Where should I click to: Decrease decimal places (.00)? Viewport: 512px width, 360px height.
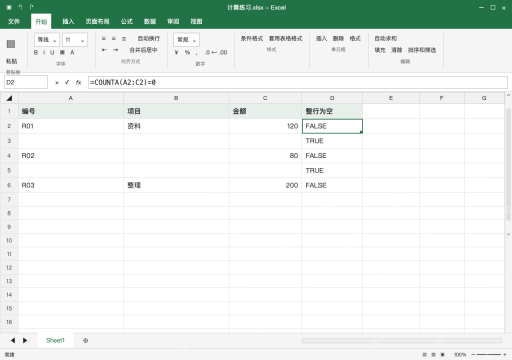pyautogui.click(x=223, y=52)
